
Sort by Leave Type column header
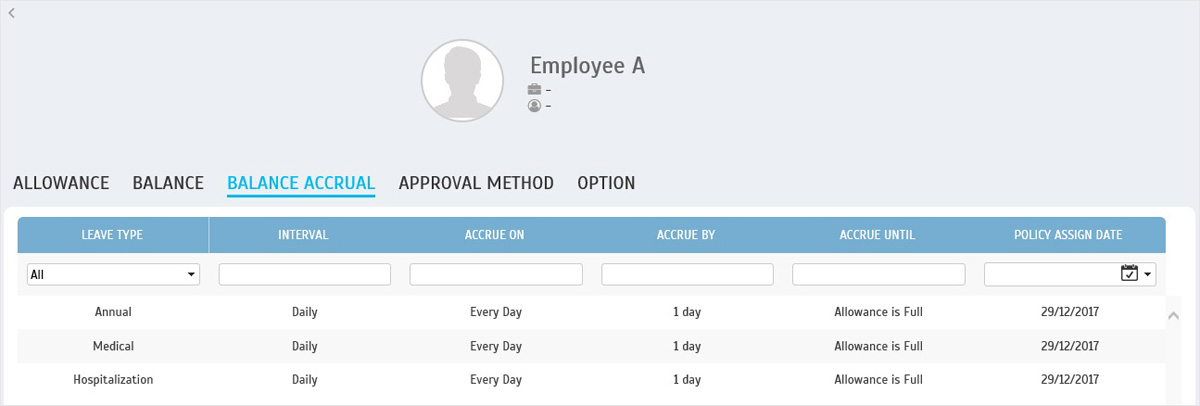[x=113, y=235]
